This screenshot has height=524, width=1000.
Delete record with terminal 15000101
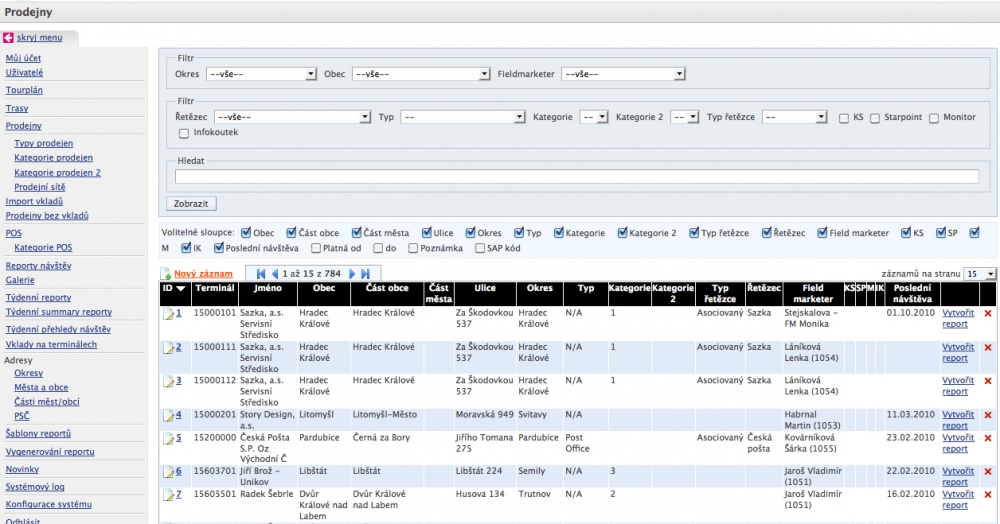point(988,314)
